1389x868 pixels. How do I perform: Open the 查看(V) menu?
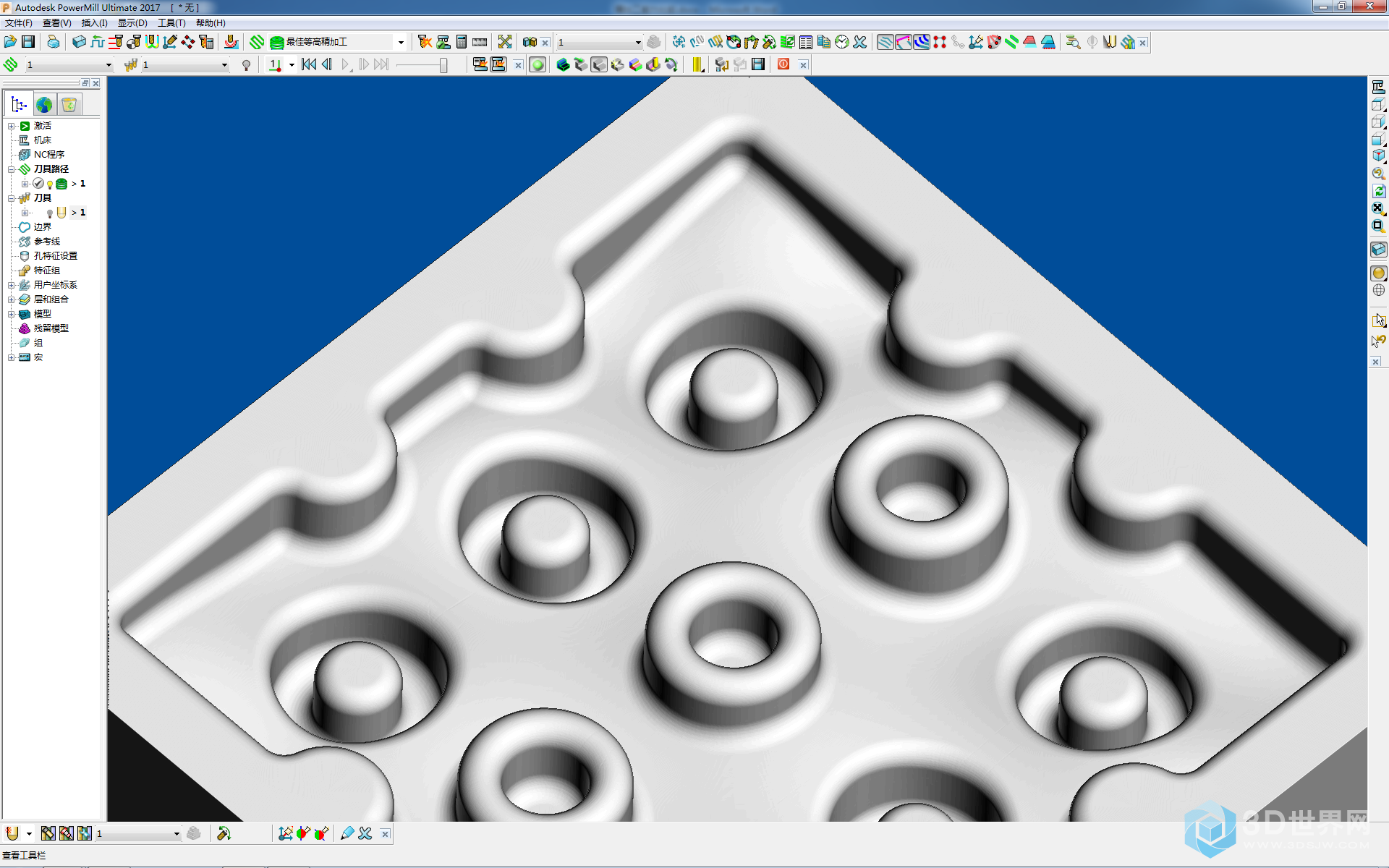[57, 23]
